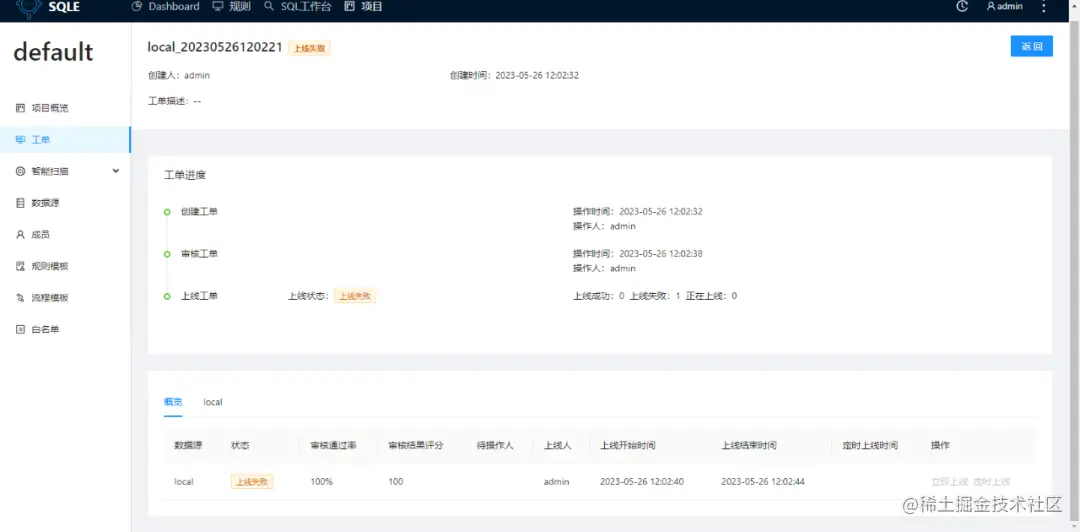Click the 返回 button
1080x532 pixels.
coord(1031,46)
